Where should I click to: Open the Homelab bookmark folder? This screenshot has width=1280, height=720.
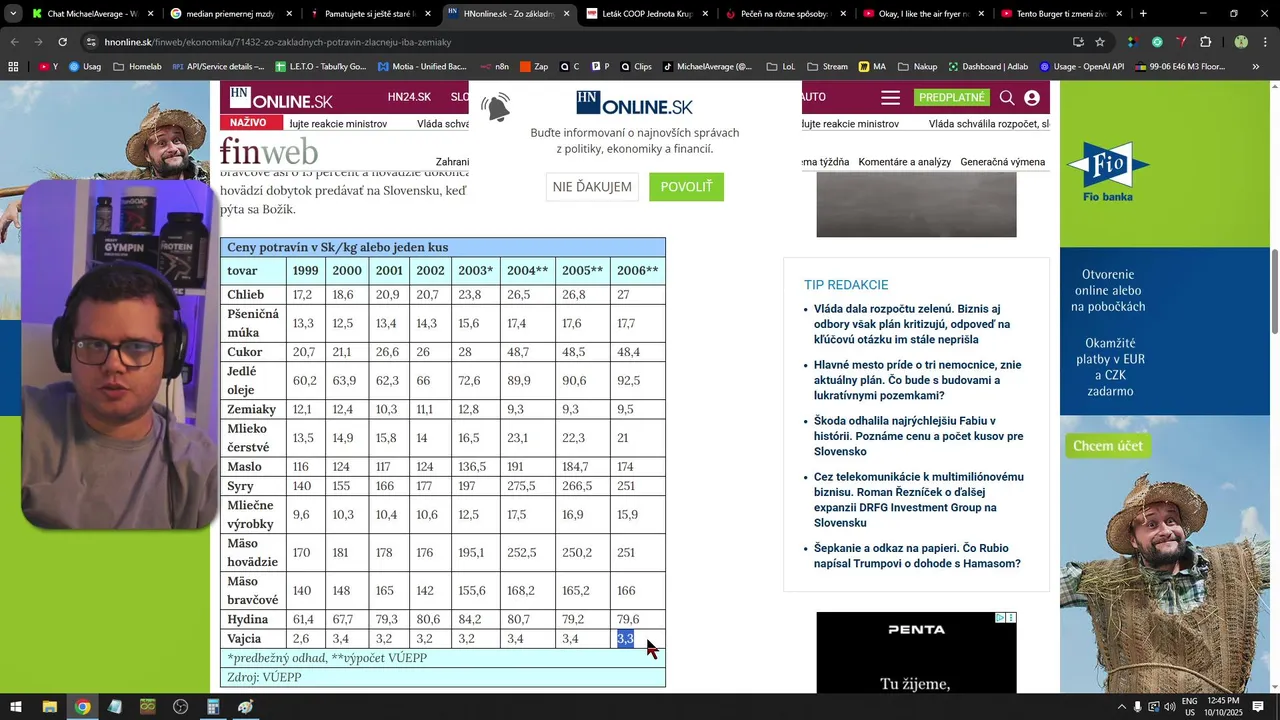137,67
